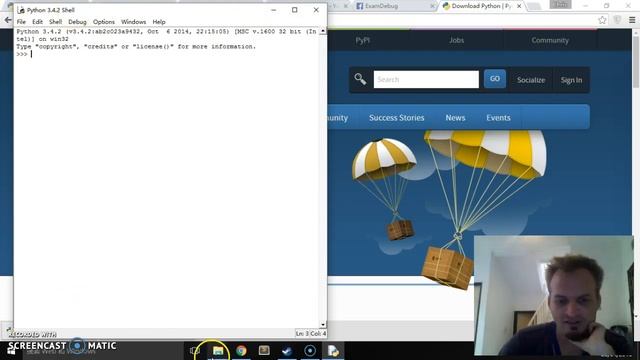Click the shell scrollbar down arrow
The height and width of the screenshot is (360, 640).
pyautogui.click(x=323, y=325)
